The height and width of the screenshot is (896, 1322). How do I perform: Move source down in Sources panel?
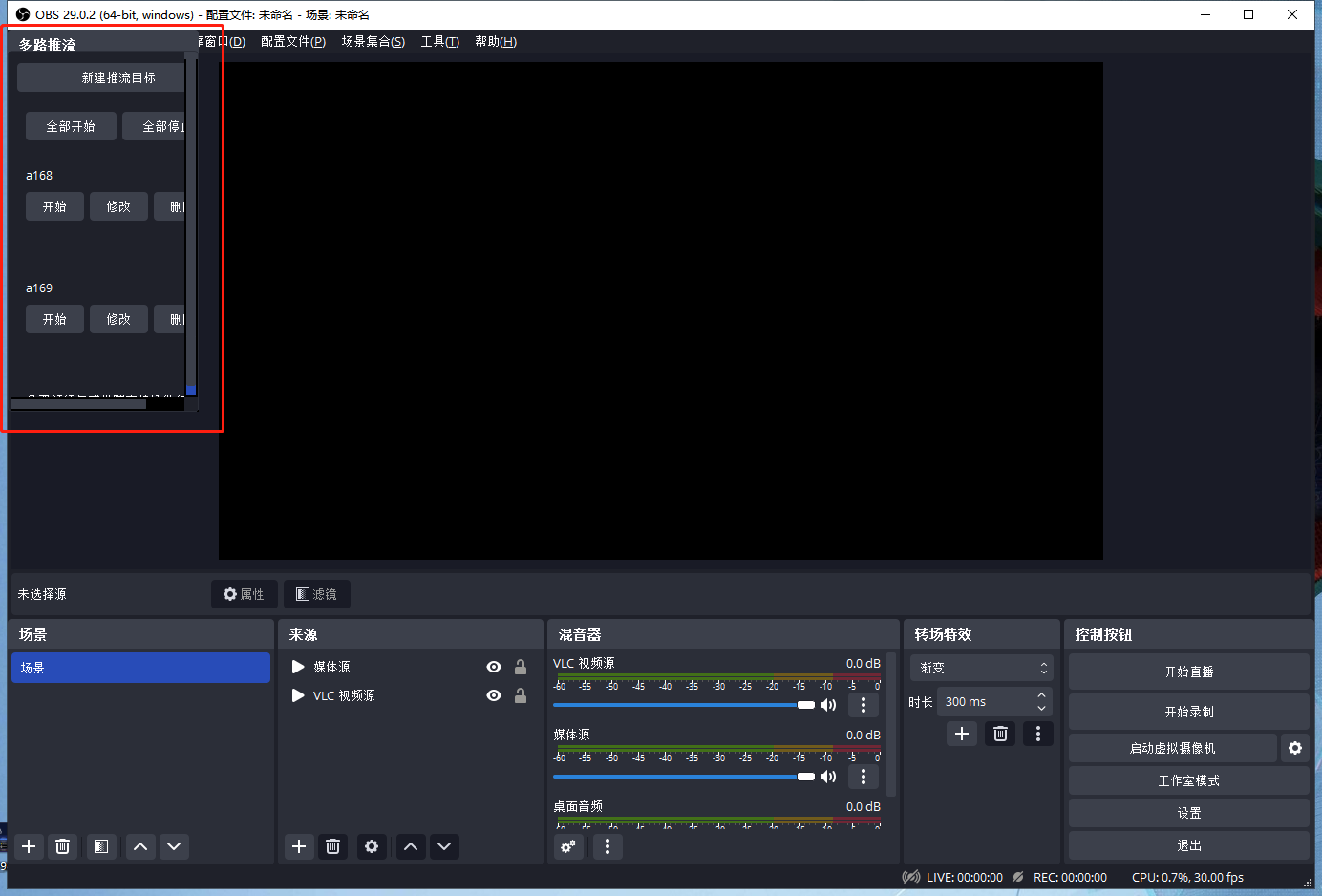click(x=444, y=846)
